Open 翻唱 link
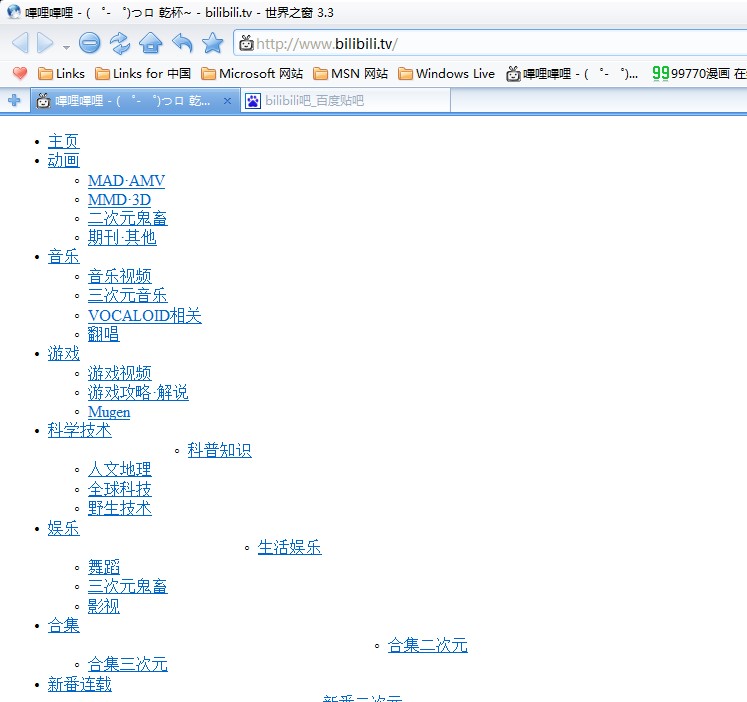Image resolution: width=747 pixels, height=702 pixels. click(x=103, y=334)
